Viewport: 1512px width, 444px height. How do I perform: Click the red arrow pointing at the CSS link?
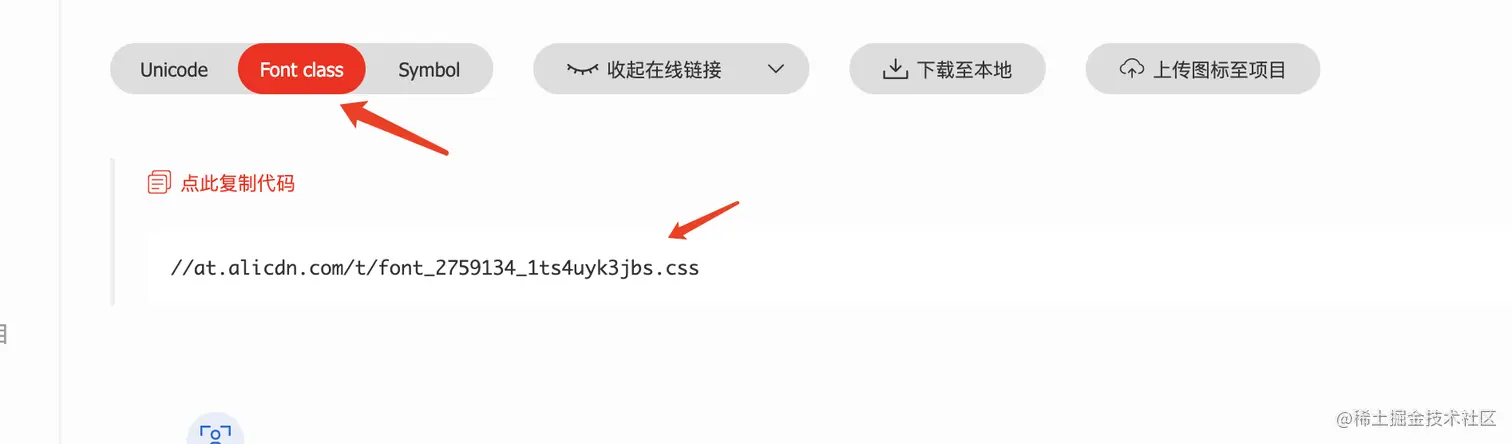pyautogui.click(x=704, y=221)
